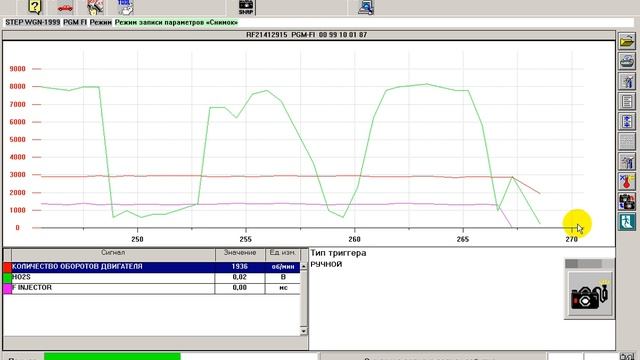
Task: Click the dual camera snapshot icon in sidebar
Action: 627,201
